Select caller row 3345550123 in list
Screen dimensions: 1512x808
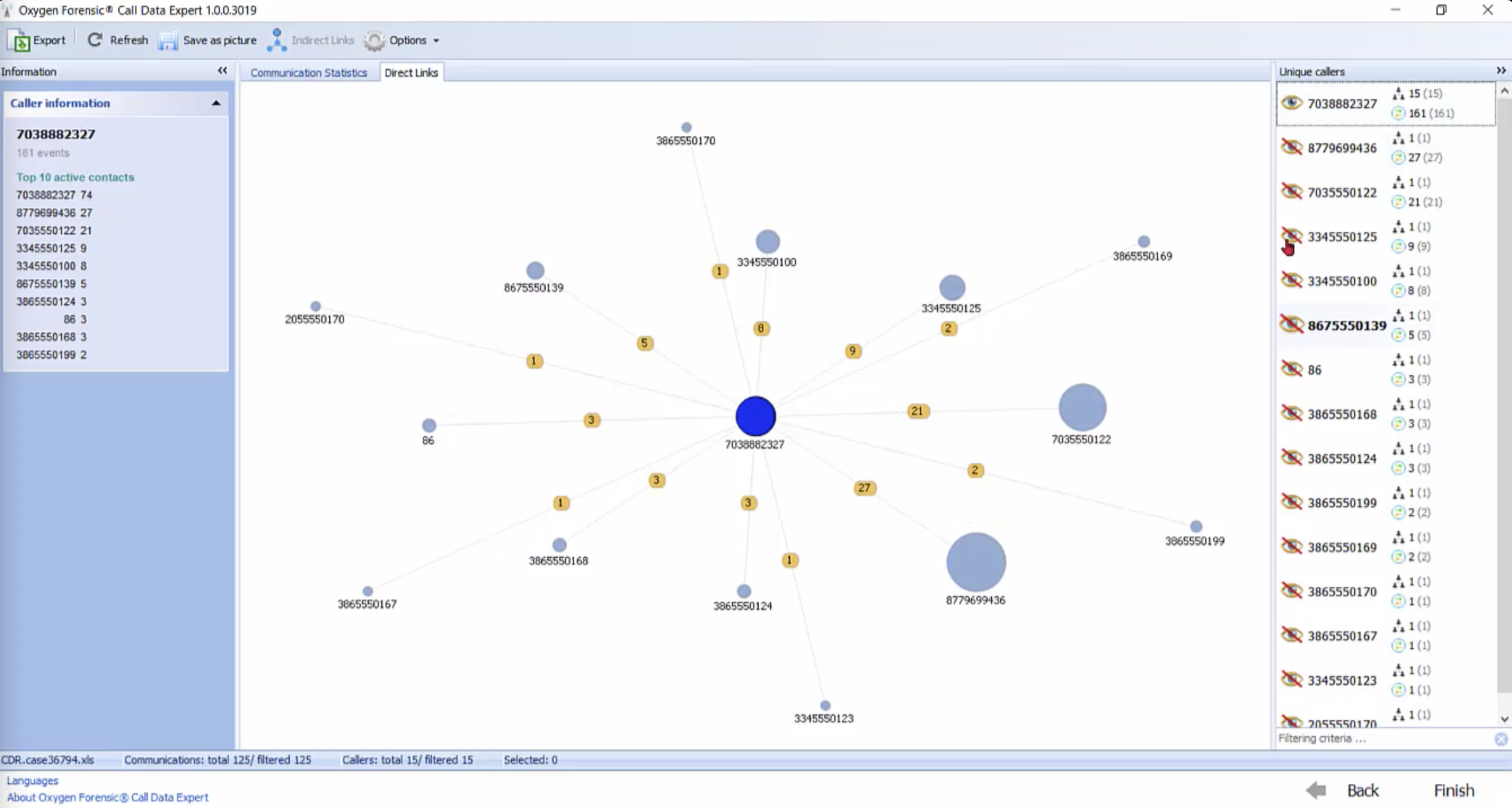coord(1386,680)
